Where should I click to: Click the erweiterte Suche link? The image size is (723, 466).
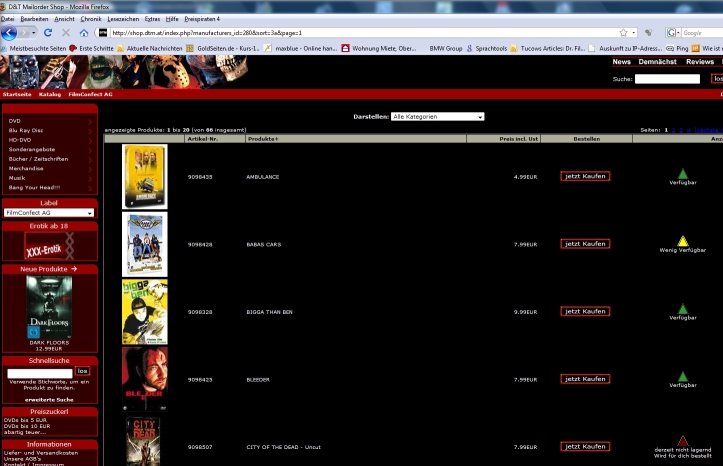coord(49,400)
